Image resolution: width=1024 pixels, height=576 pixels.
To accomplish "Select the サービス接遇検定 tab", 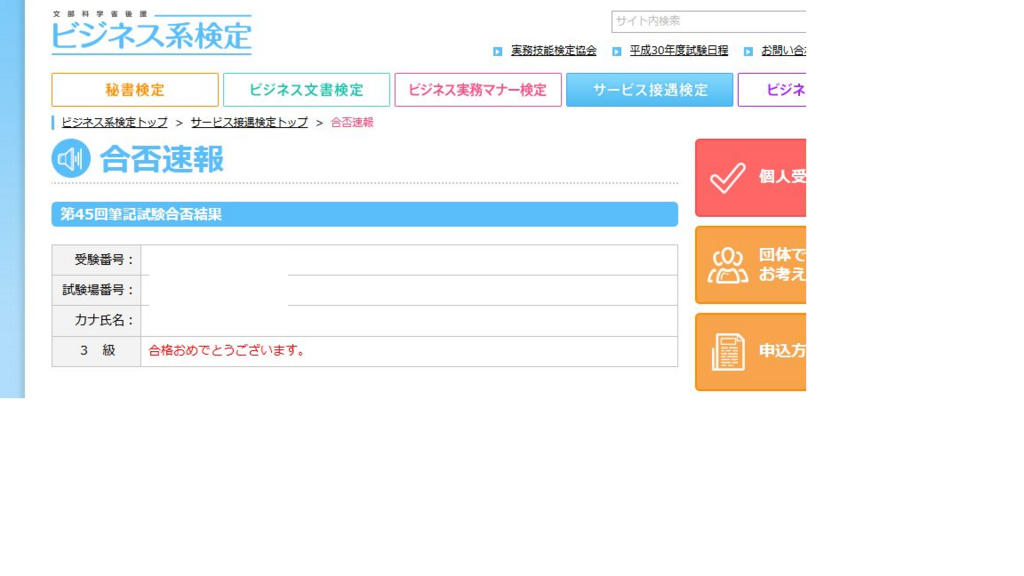I will (x=650, y=90).
